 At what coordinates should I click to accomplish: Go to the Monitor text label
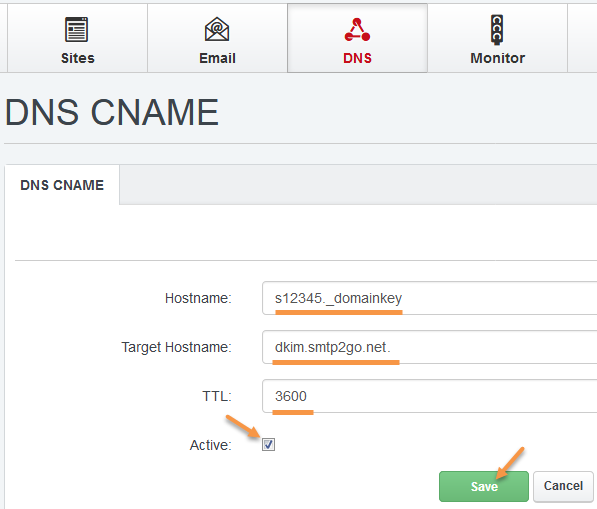pyautogui.click(x=498, y=58)
